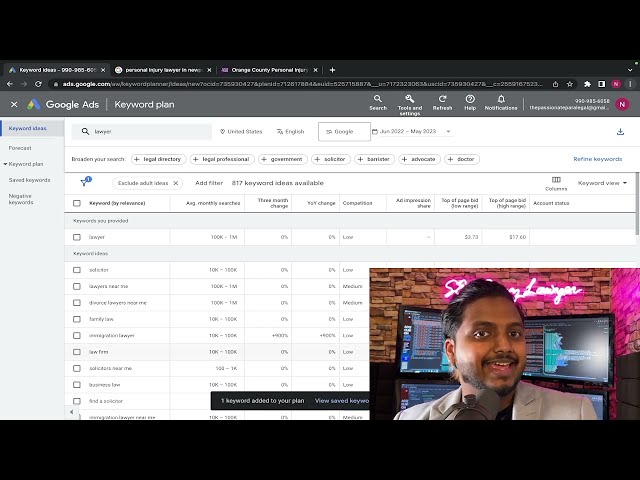Check the lawyer keyword row
The width and height of the screenshot is (640, 480).
(77, 237)
